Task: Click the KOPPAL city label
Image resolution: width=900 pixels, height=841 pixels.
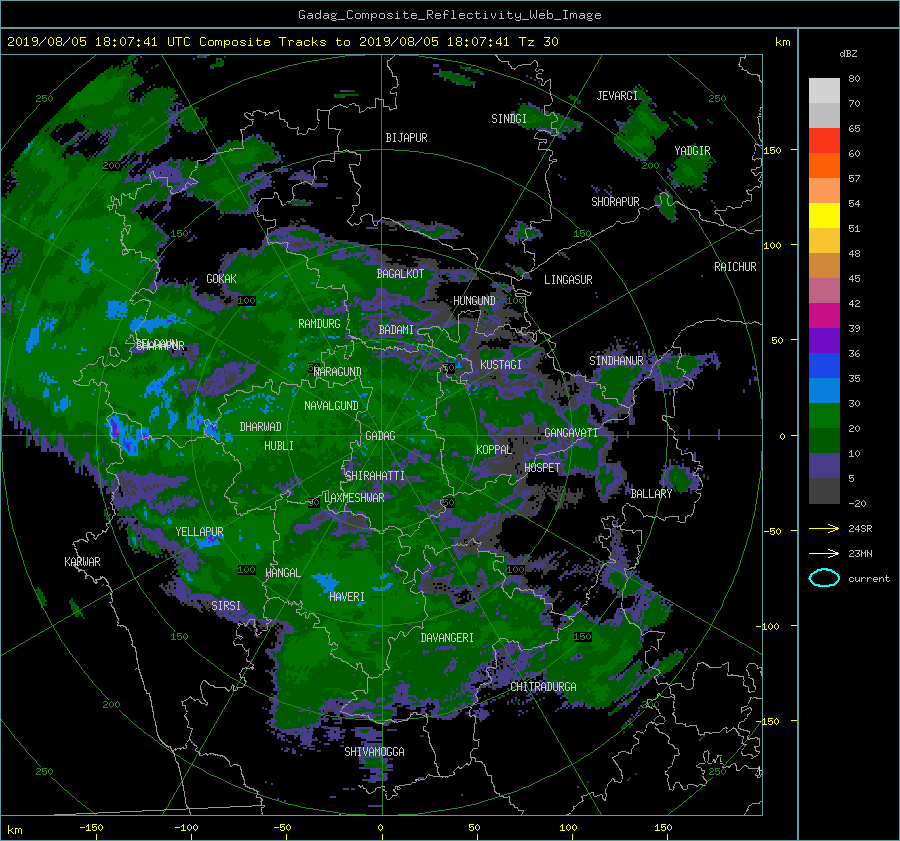Action: tap(494, 450)
